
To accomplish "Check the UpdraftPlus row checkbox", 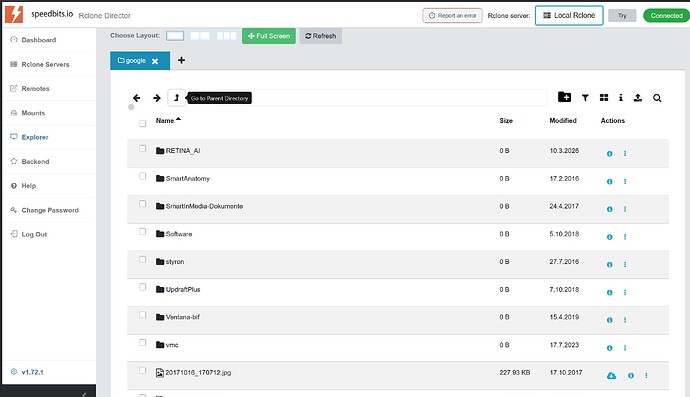I will click(x=143, y=287).
